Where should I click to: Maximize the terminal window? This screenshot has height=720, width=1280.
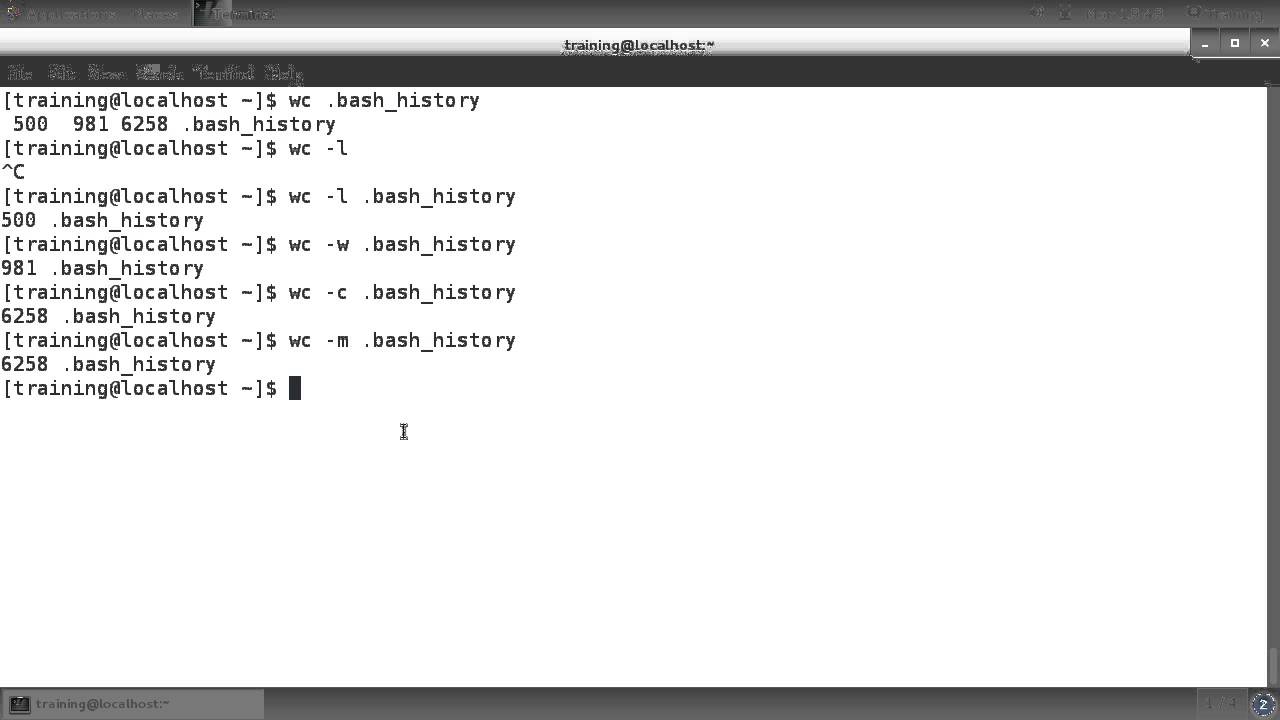pos(1235,44)
